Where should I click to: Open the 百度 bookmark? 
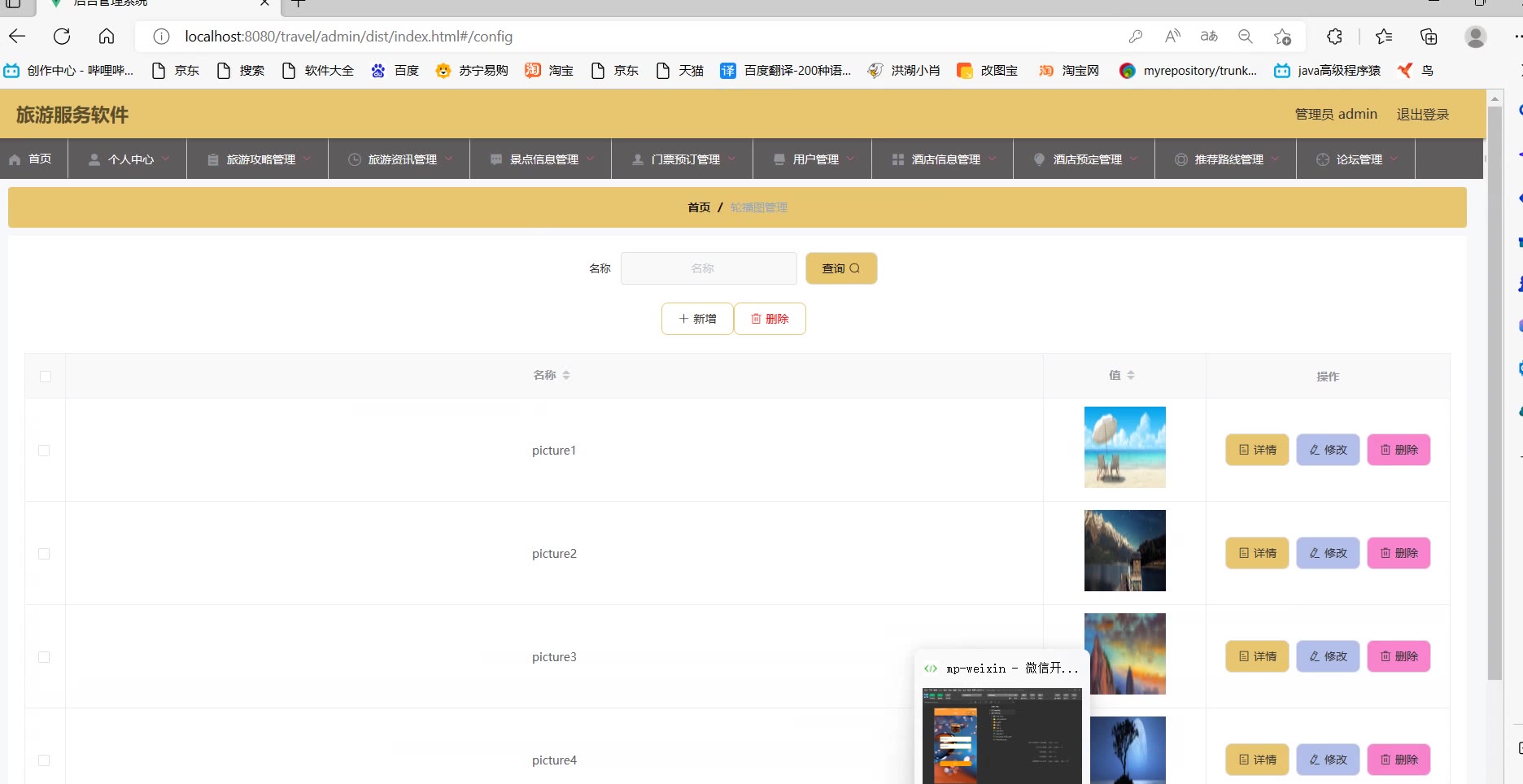click(x=395, y=71)
